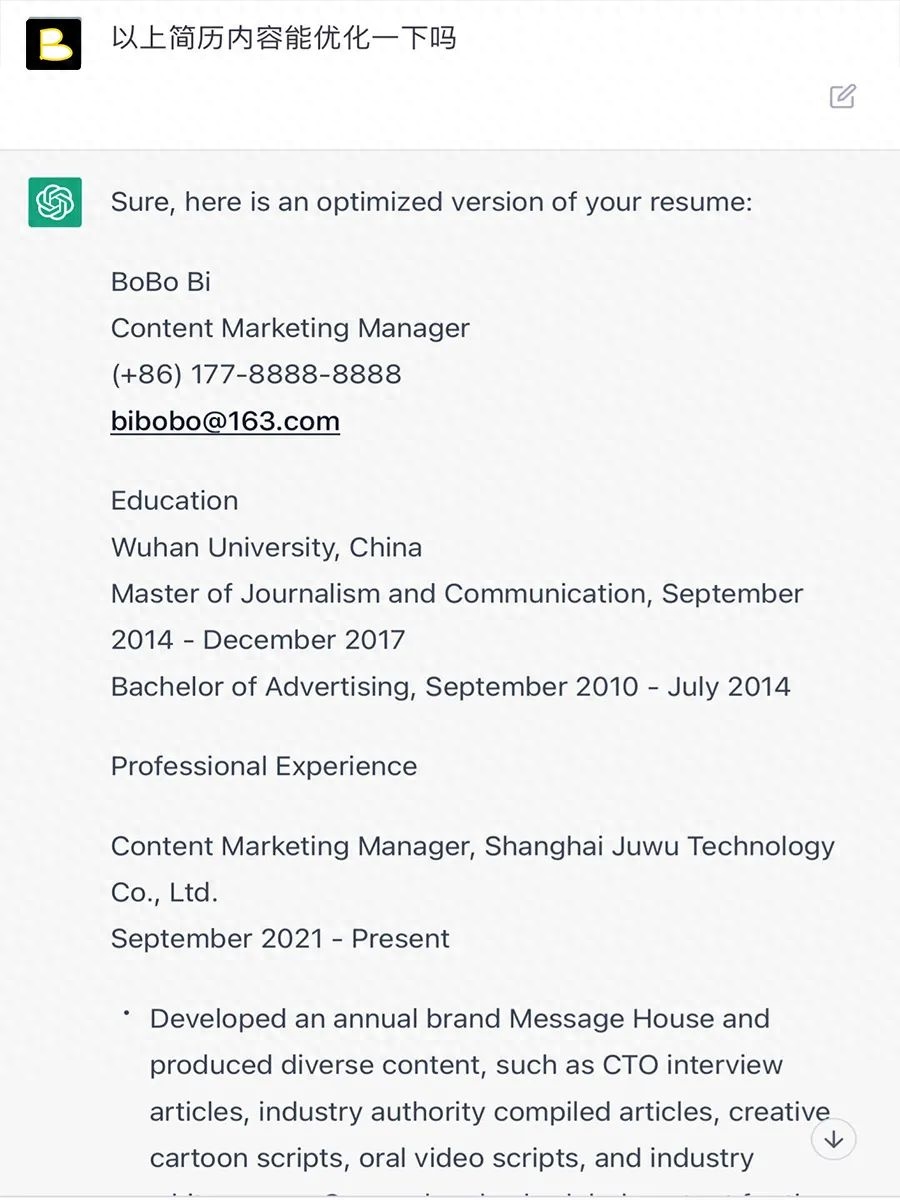Image resolution: width=900 pixels, height=1200 pixels.
Task: Click the "cartoon scripts, oral video scripts" line
Action: [x=451, y=1158]
